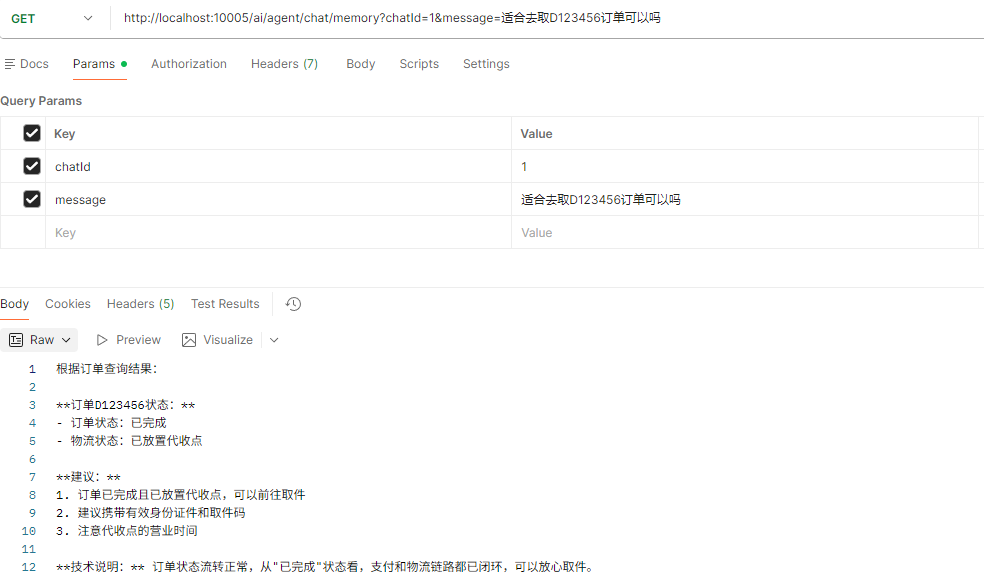Viewport: 984px width, 580px height.
Task: Open the Visualize options chevron
Action: point(274,340)
